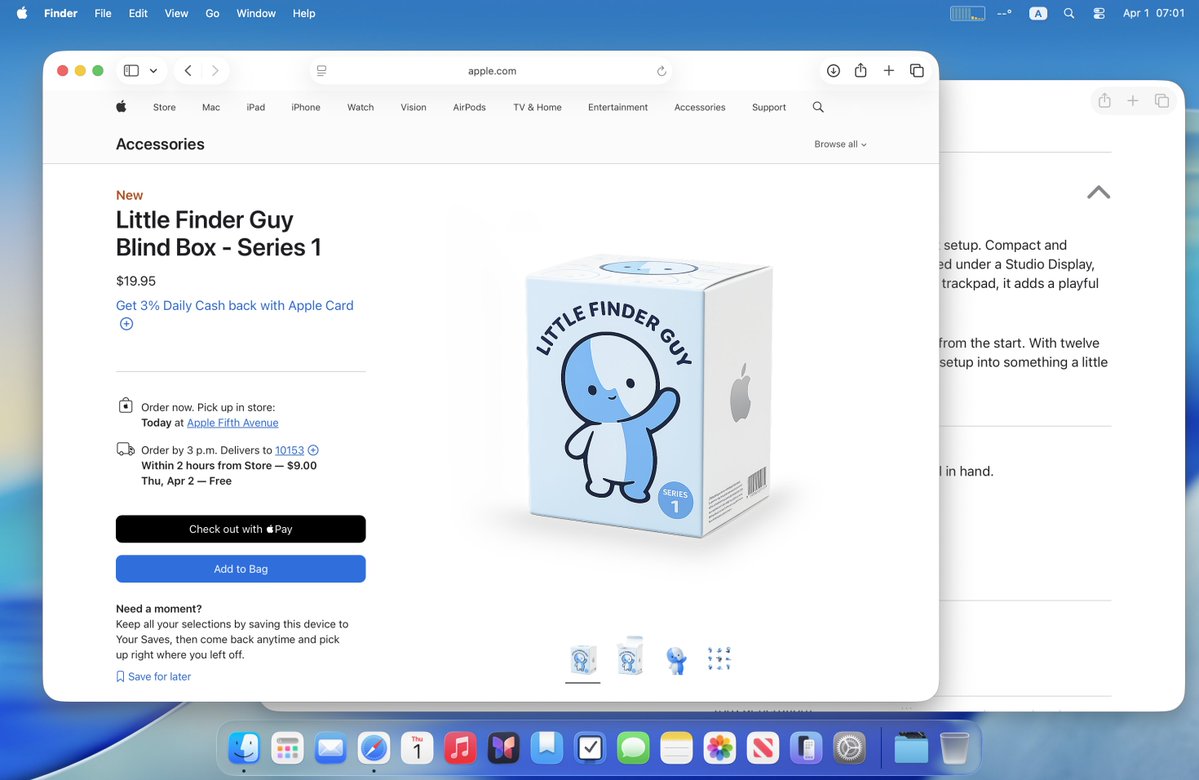Add Little Finder Guy to Bag
Screen dimensions: 1199x780
pyautogui.click(x=240, y=568)
